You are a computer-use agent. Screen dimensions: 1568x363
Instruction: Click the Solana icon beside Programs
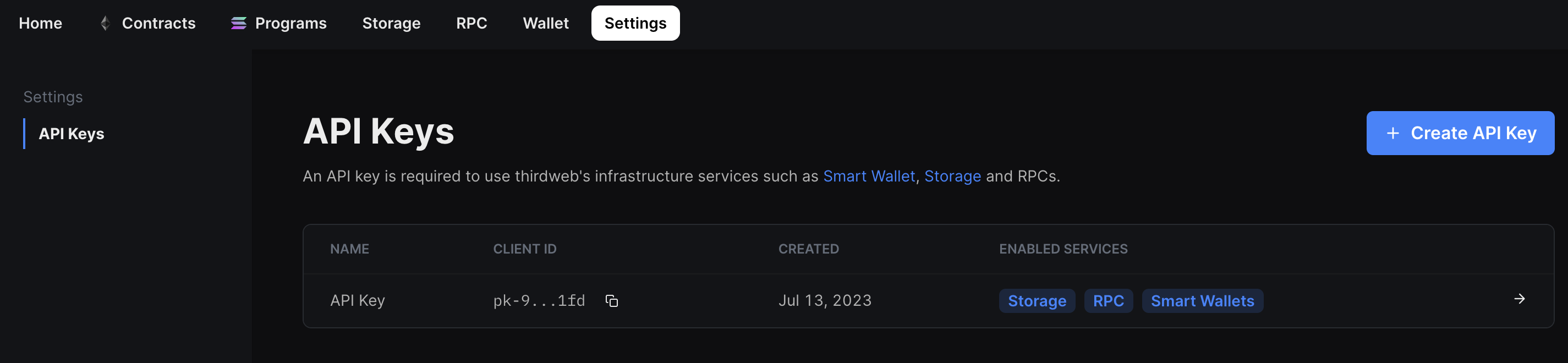click(239, 23)
